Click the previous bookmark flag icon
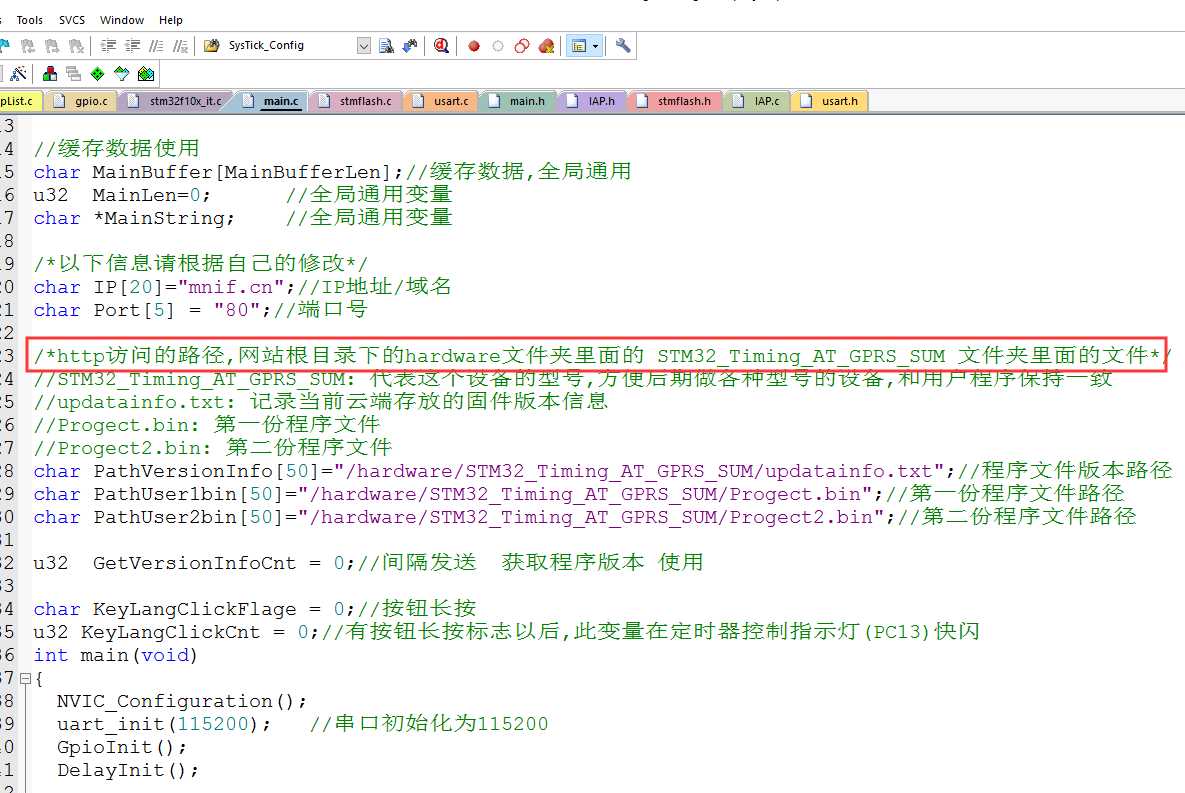The height and width of the screenshot is (793, 1185). click(x=28, y=46)
